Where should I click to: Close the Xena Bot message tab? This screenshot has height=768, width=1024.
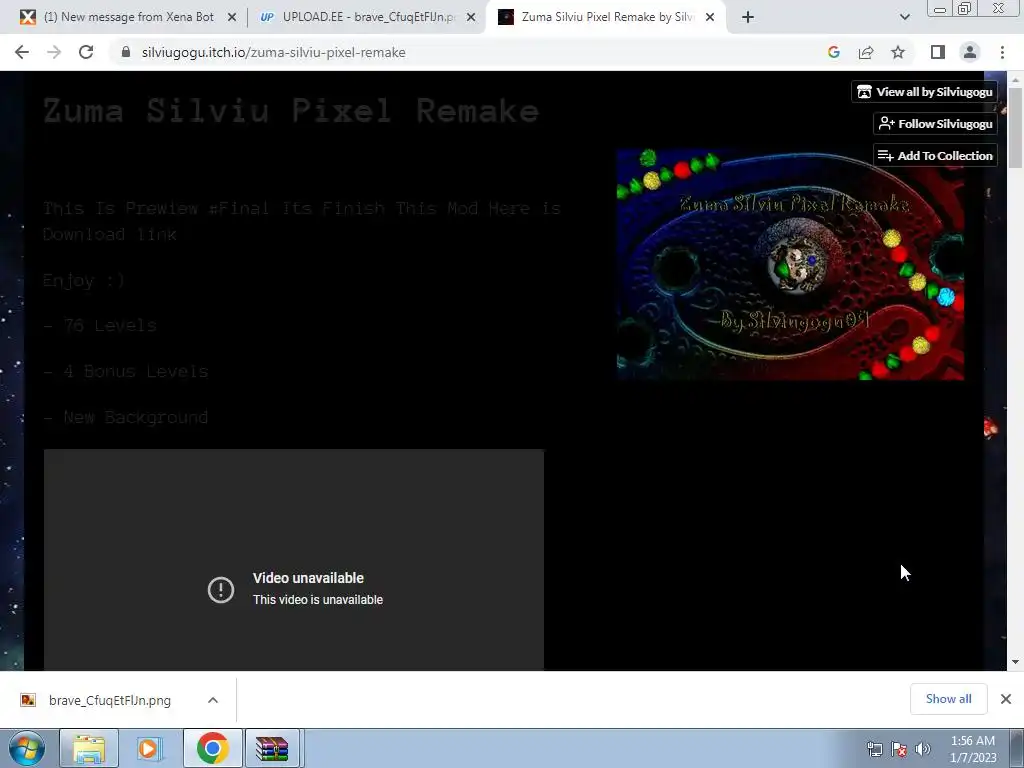point(232,18)
